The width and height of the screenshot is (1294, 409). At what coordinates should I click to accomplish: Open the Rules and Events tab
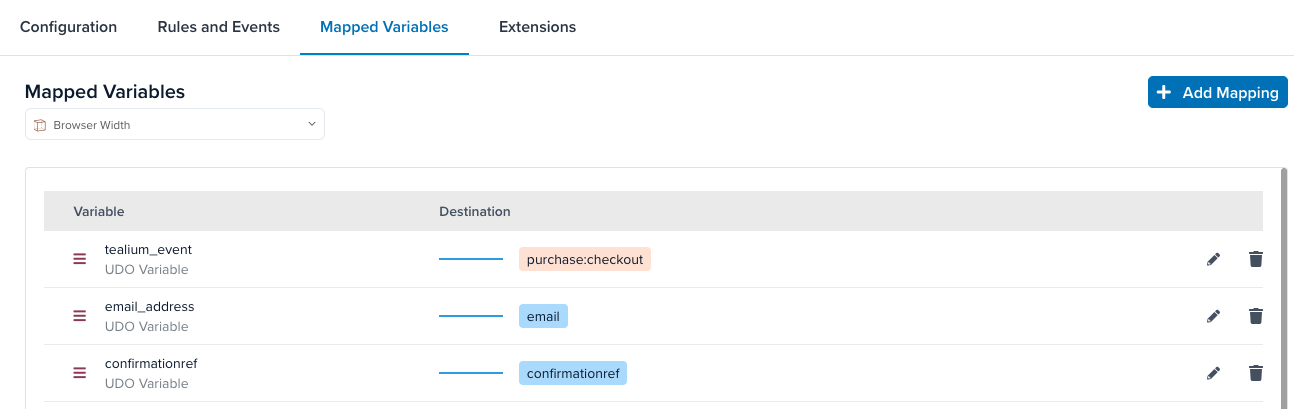[x=218, y=27]
